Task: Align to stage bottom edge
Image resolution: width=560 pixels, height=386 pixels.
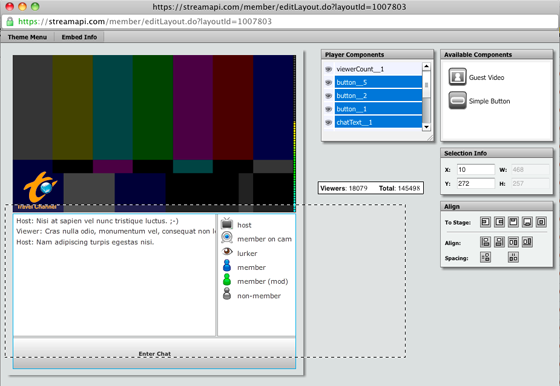Action: tap(528, 222)
